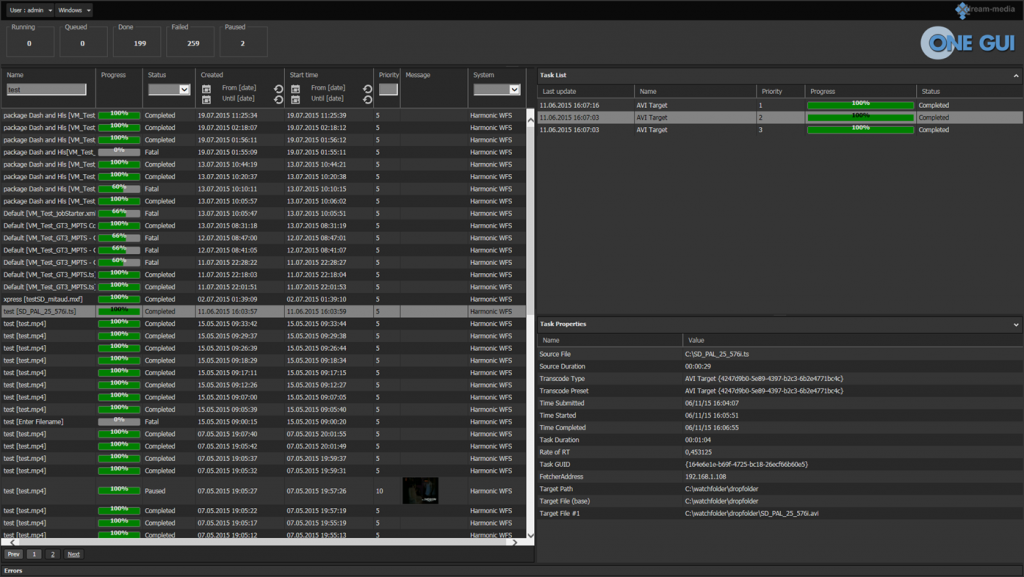Go to page 2 of jobs
The width and height of the screenshot is (1024, 577).
click(x=53, y=554)
